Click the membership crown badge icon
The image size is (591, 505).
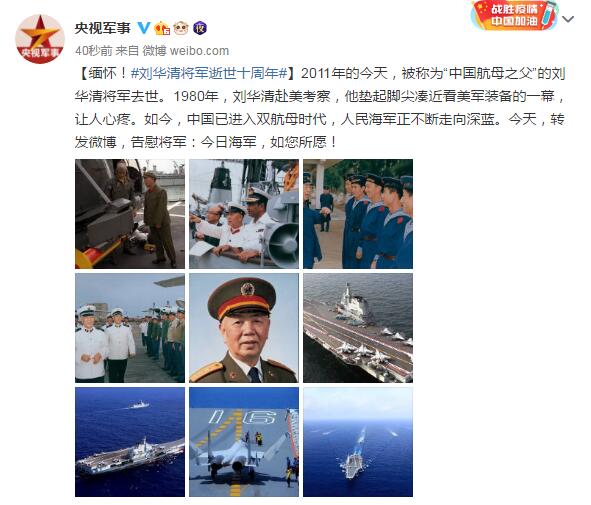coord(162,28)
